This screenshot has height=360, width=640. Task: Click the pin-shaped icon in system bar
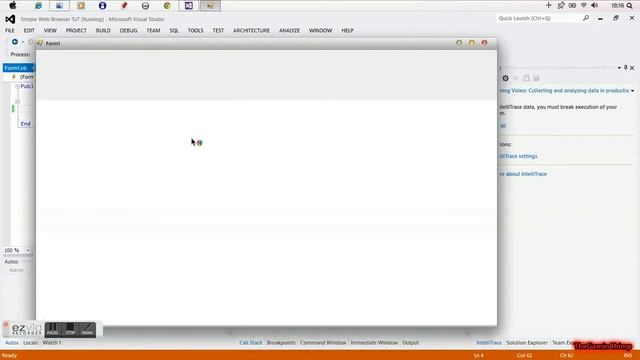tap(561, 5)
